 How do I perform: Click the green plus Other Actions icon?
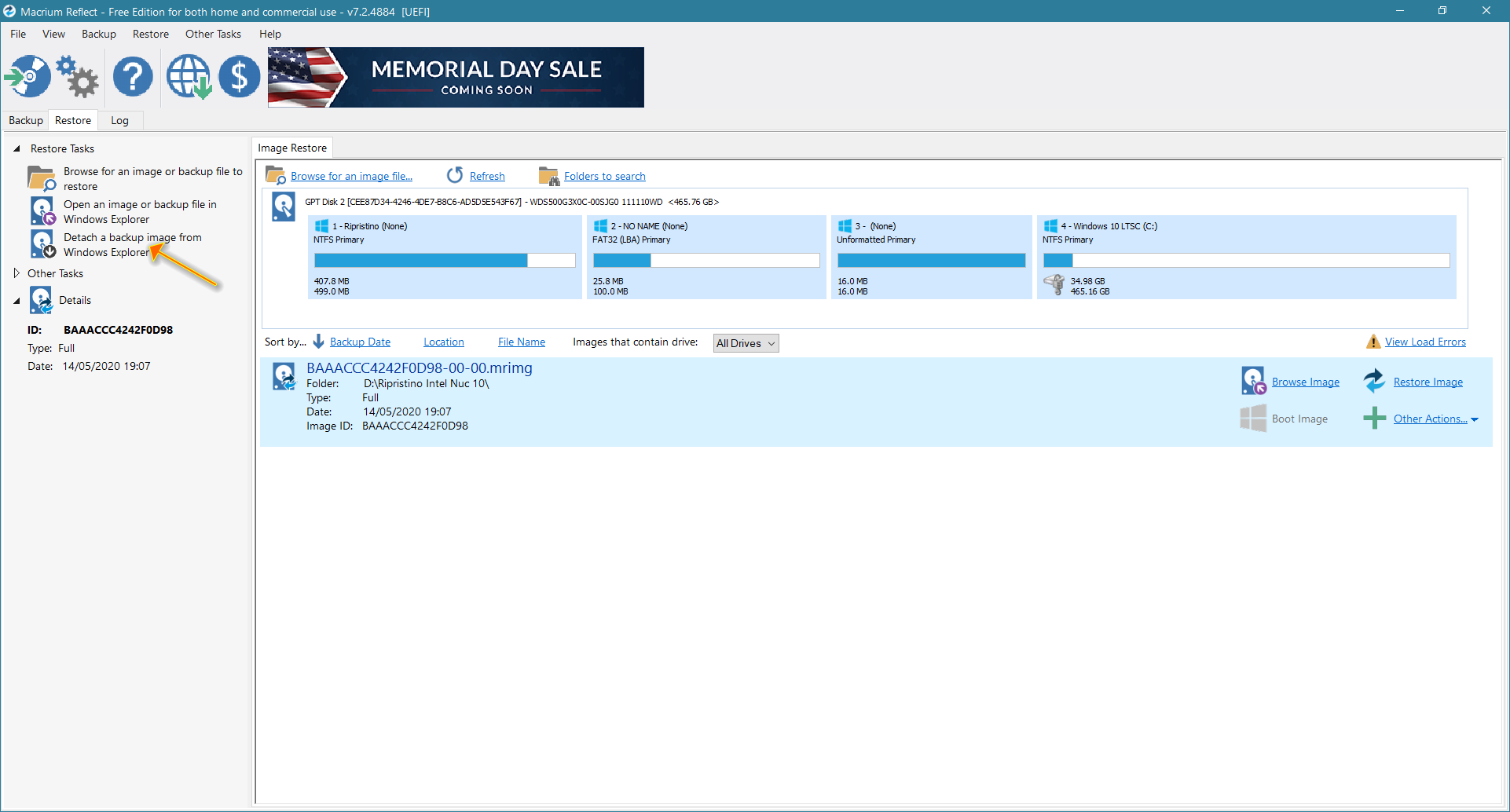pyautogui.click(x=1374, y=418)
